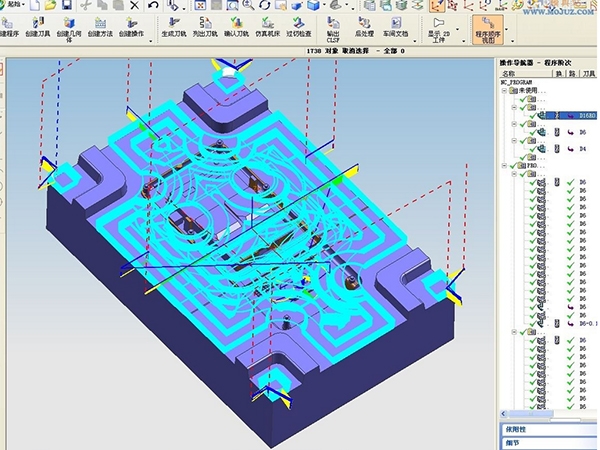Open the 起始 (Start) dropdown menu
Viewport: 600px width, 450px height.
pos(12,6)
